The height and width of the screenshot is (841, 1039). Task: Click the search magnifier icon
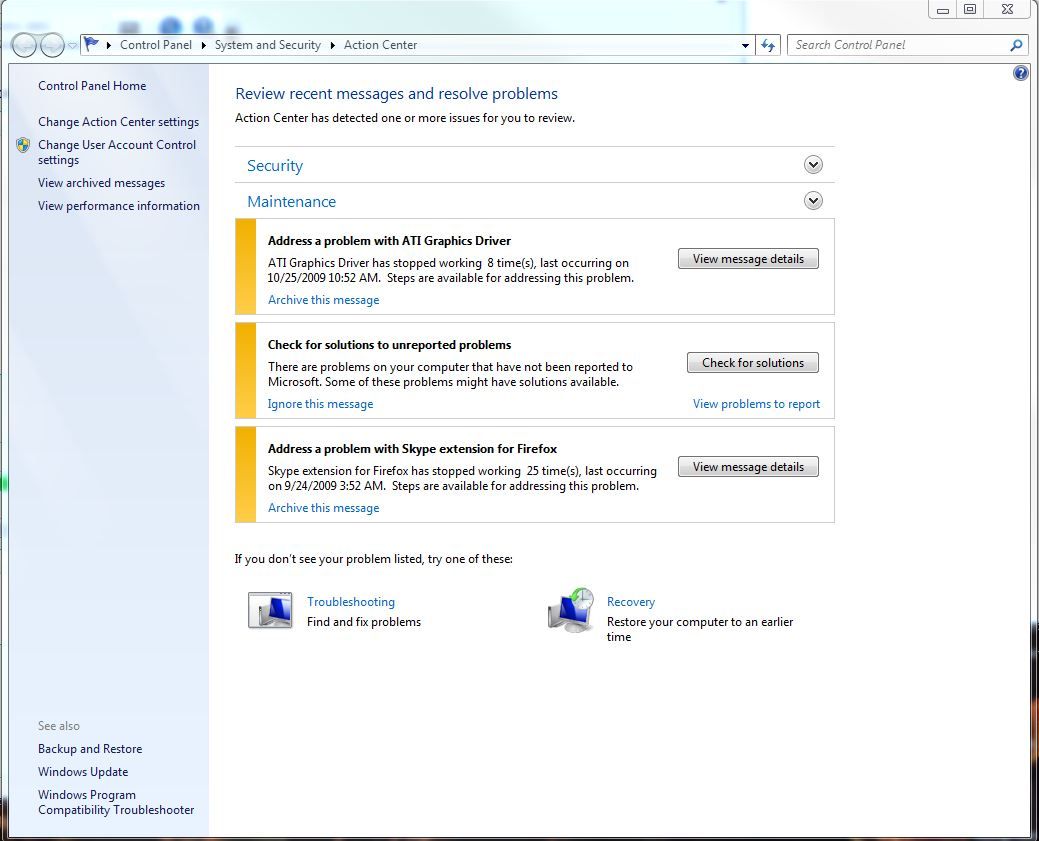(1016, 45)
